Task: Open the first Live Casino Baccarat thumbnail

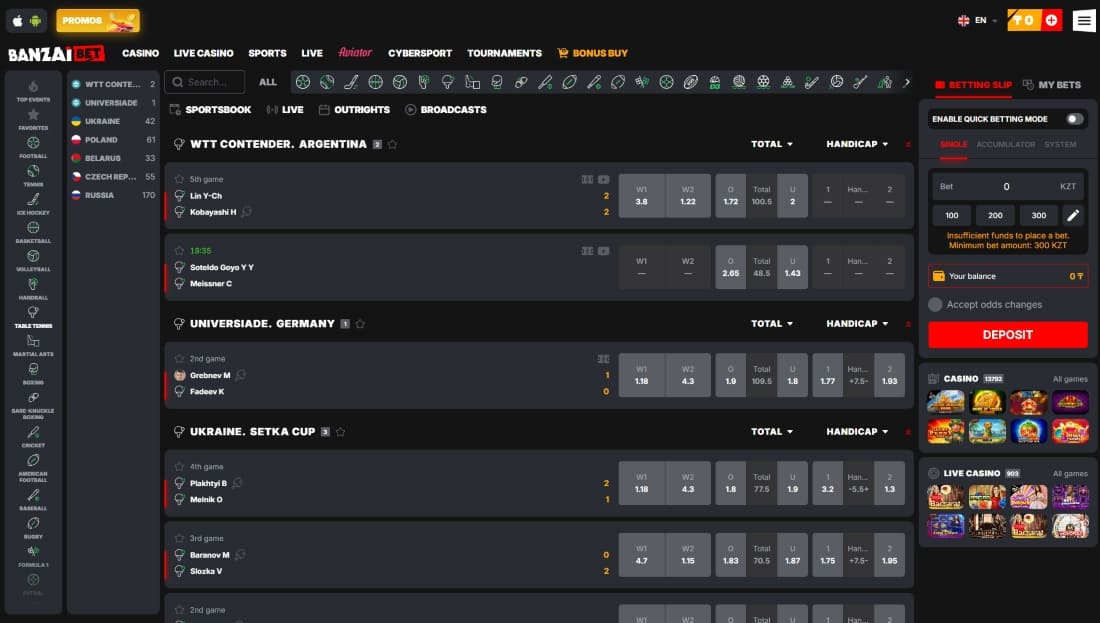Action: (945, 497)
